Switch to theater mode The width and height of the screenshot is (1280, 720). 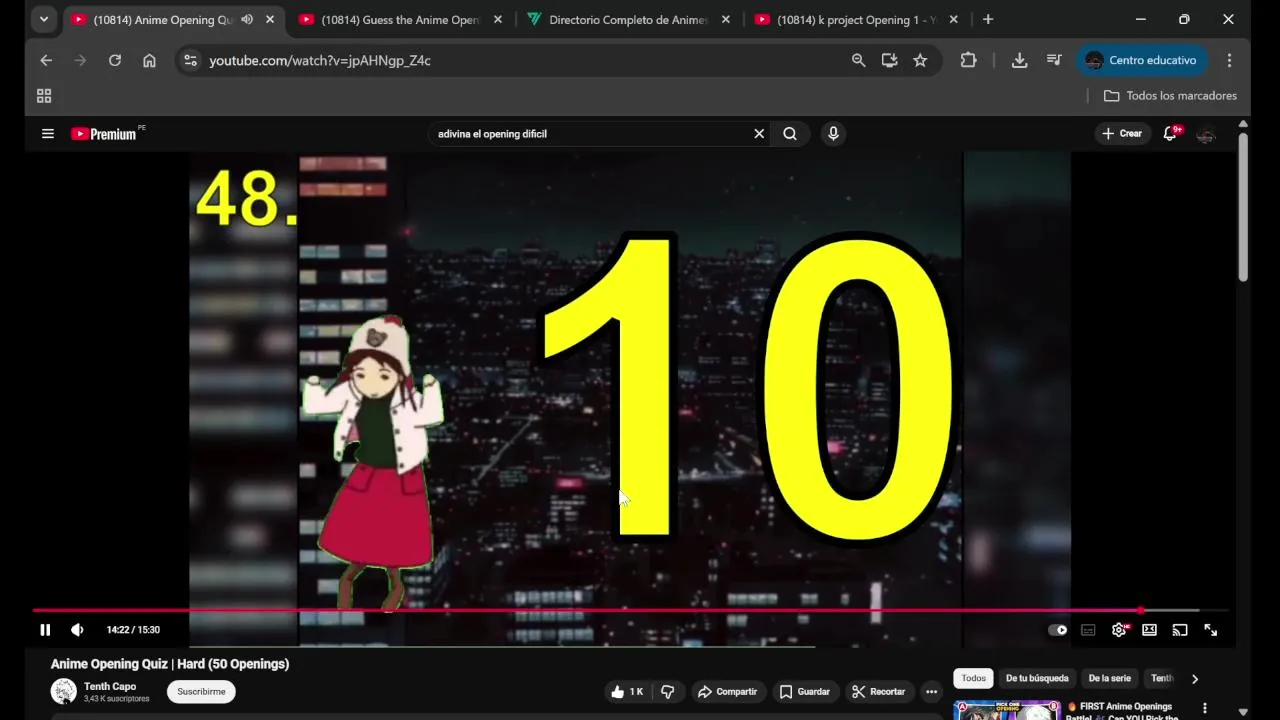coord(1149,630)
